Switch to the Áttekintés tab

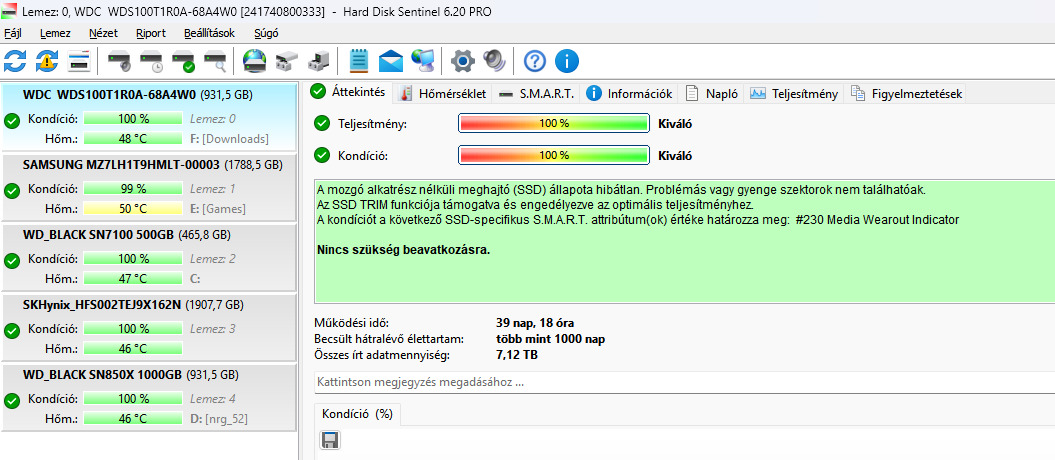tap(349, 93)
